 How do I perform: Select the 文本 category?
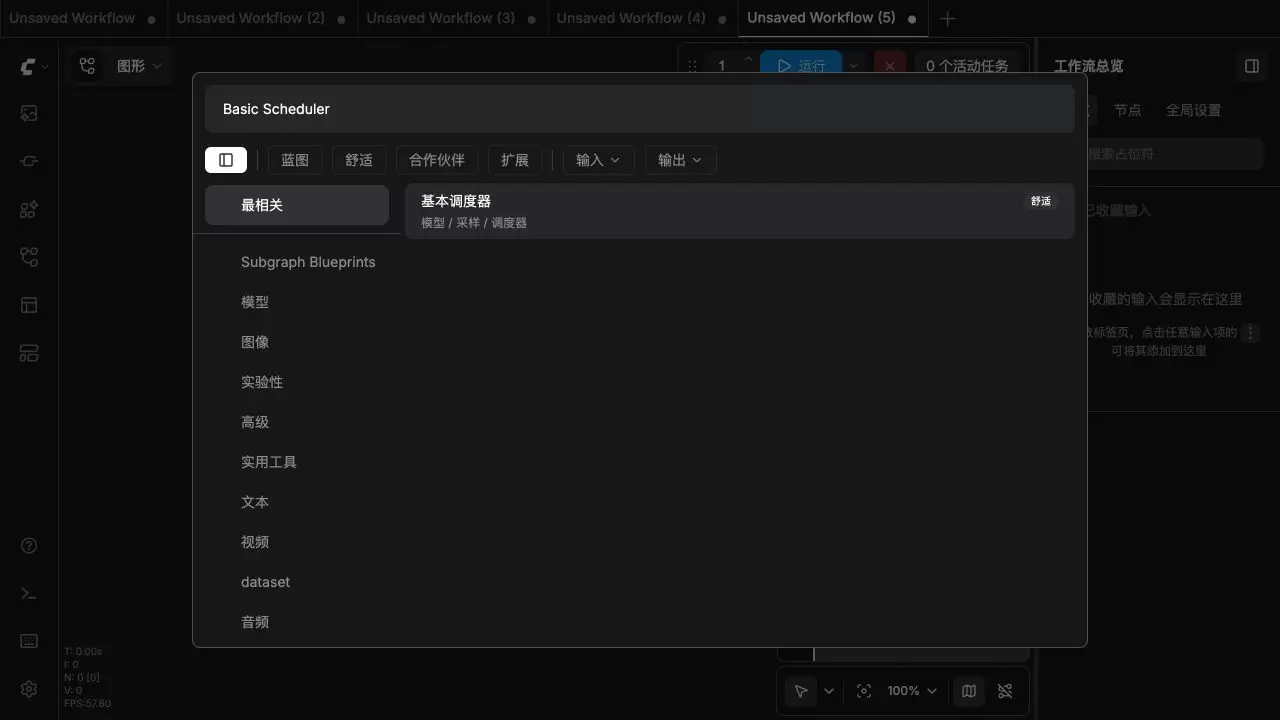coord(297,502)
